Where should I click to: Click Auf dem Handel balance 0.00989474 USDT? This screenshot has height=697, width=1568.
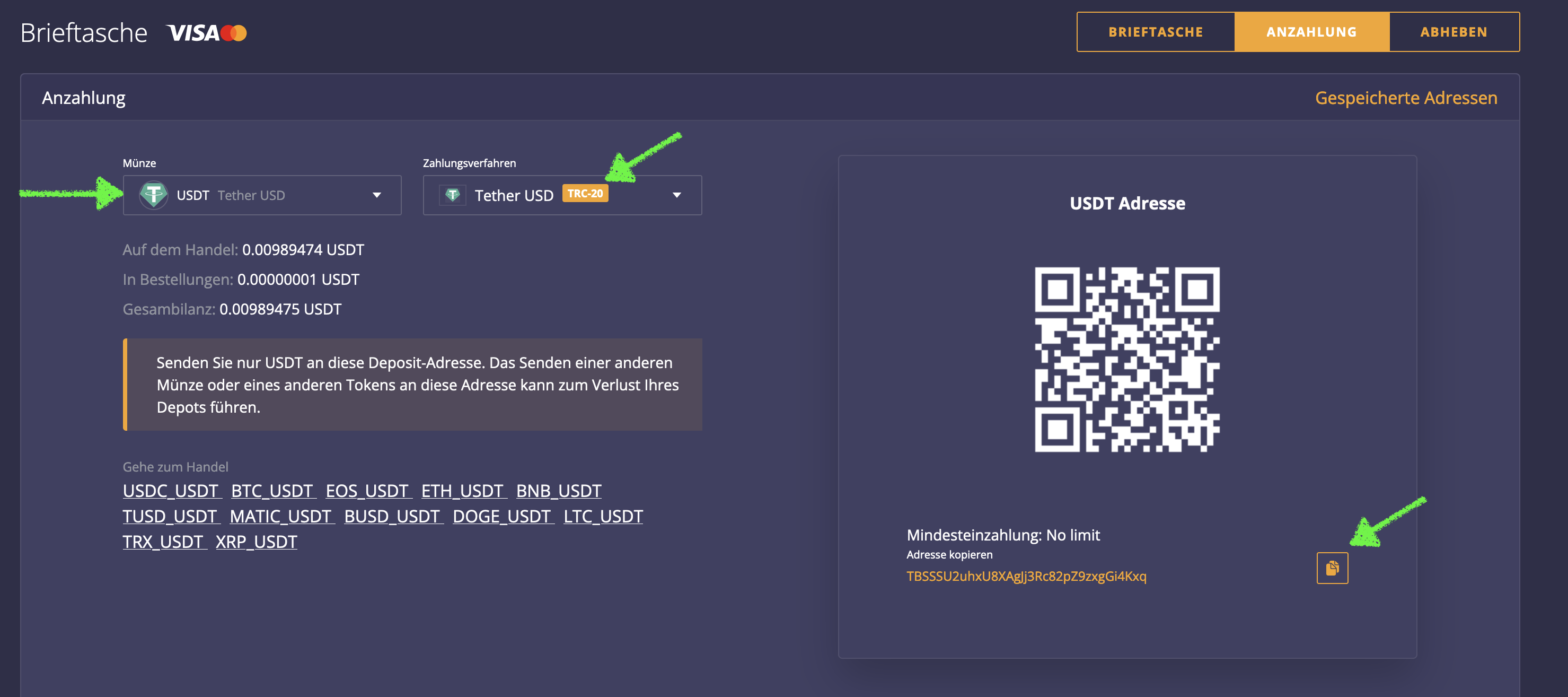click(303, 250)
